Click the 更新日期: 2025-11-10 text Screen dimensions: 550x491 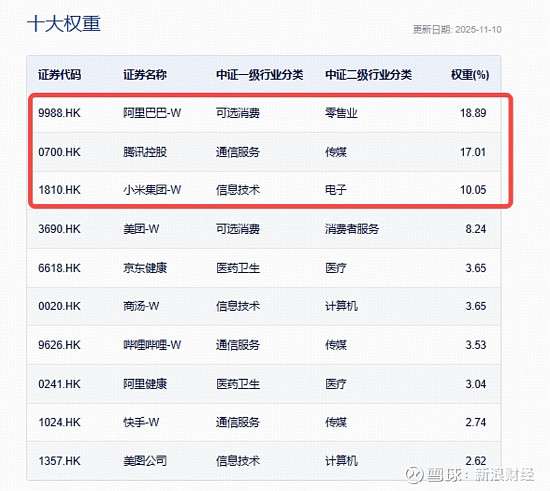pos(457,29)
